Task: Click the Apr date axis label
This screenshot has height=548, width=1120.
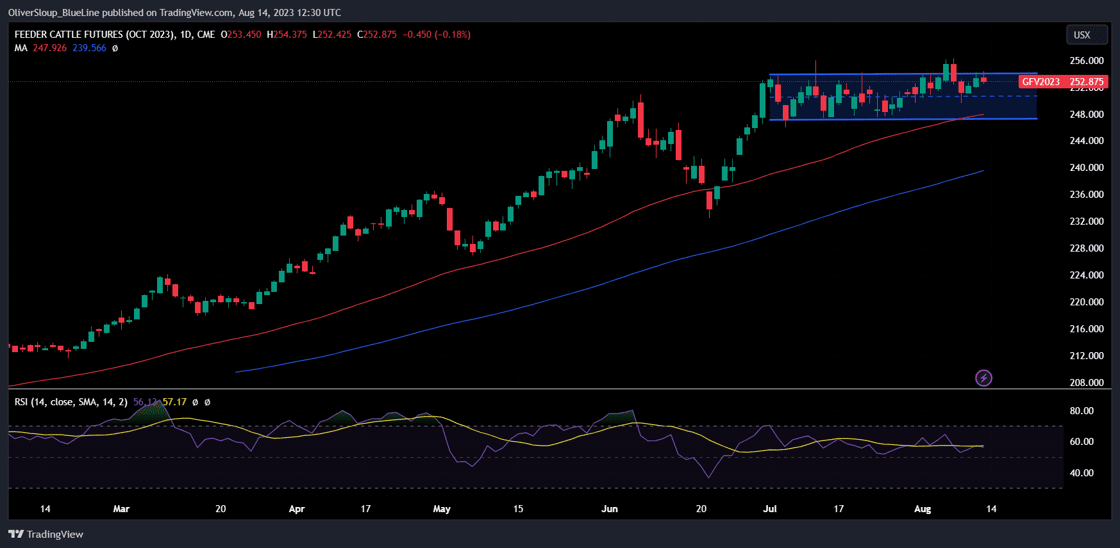Action: 297,509
